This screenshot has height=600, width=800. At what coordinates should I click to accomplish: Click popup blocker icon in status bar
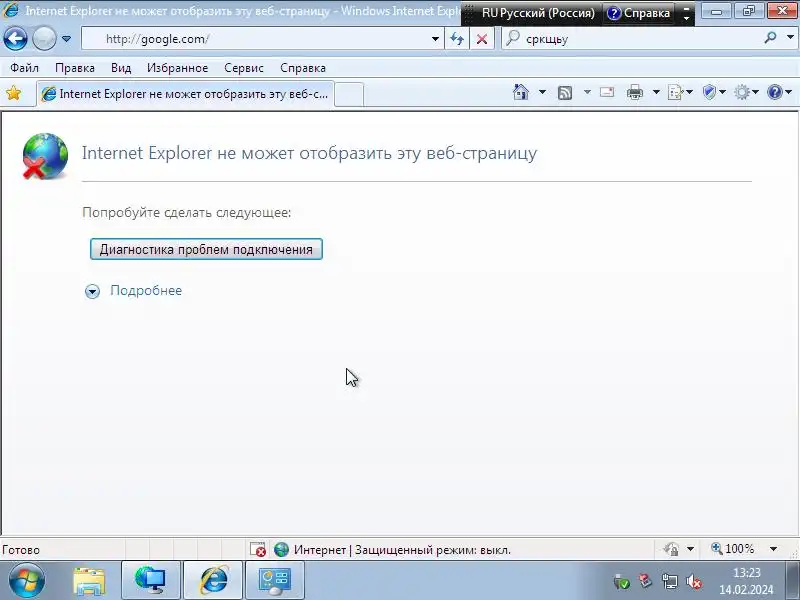click(258, 549)
